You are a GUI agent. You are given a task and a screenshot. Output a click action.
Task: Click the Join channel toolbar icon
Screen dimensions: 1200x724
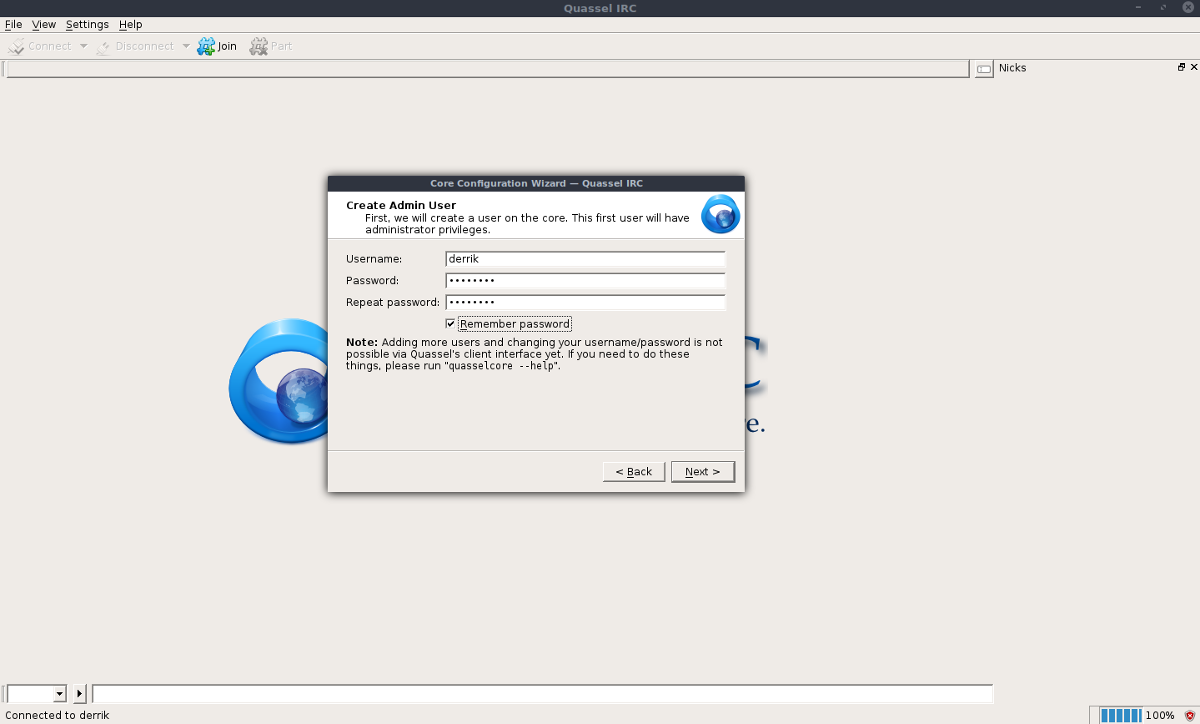(x=206, y=46)
